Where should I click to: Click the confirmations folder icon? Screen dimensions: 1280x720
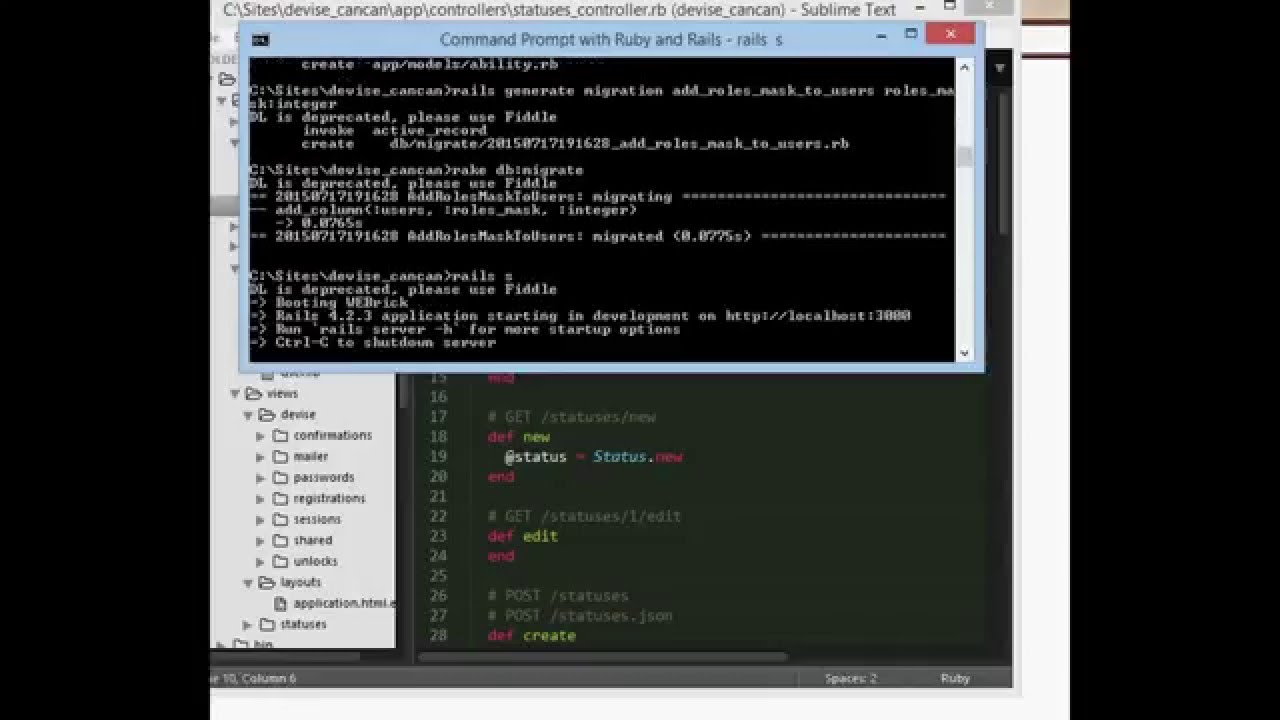(x=280, y=436)
